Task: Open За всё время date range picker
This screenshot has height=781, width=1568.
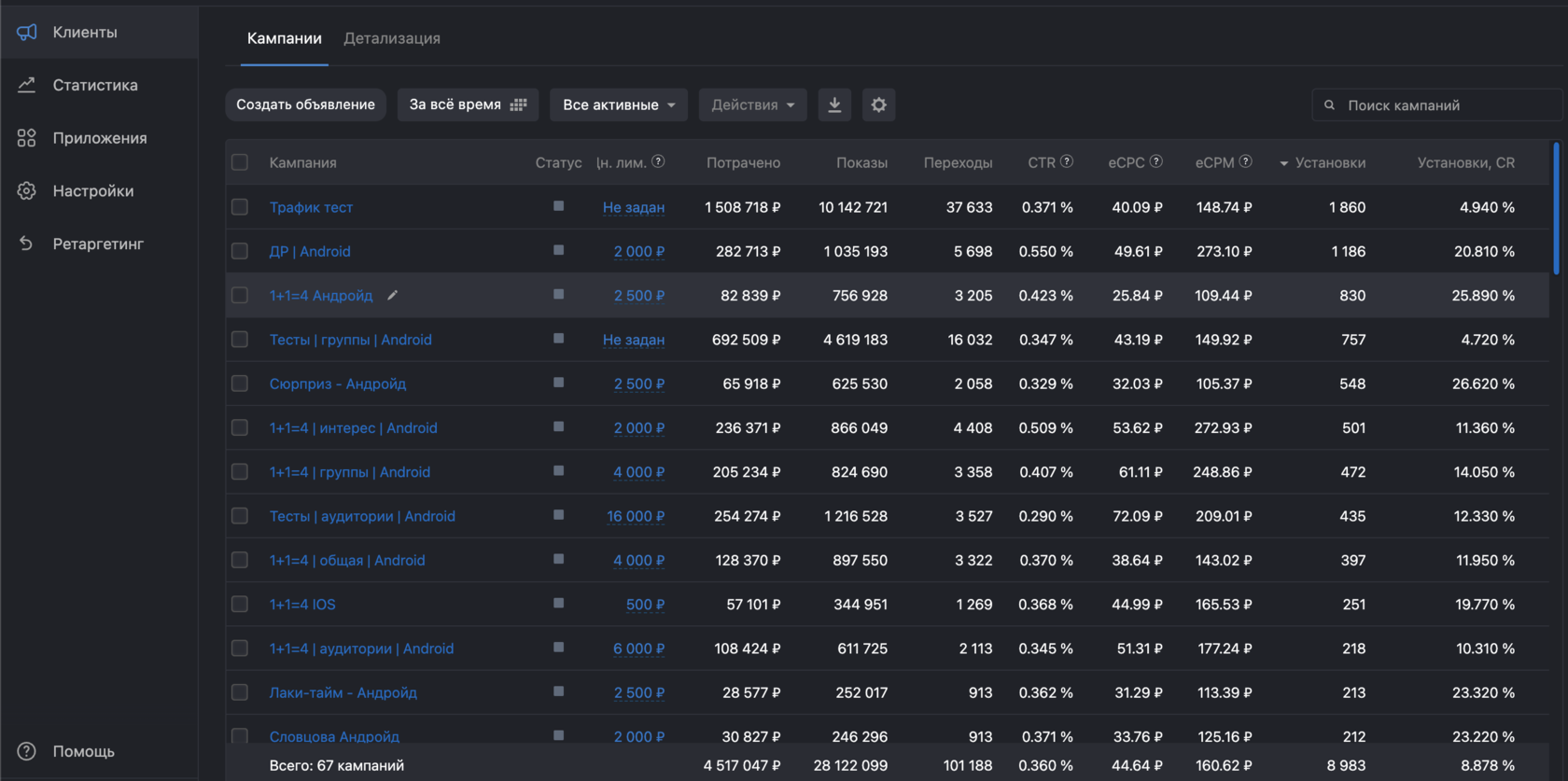Action: 468,105
